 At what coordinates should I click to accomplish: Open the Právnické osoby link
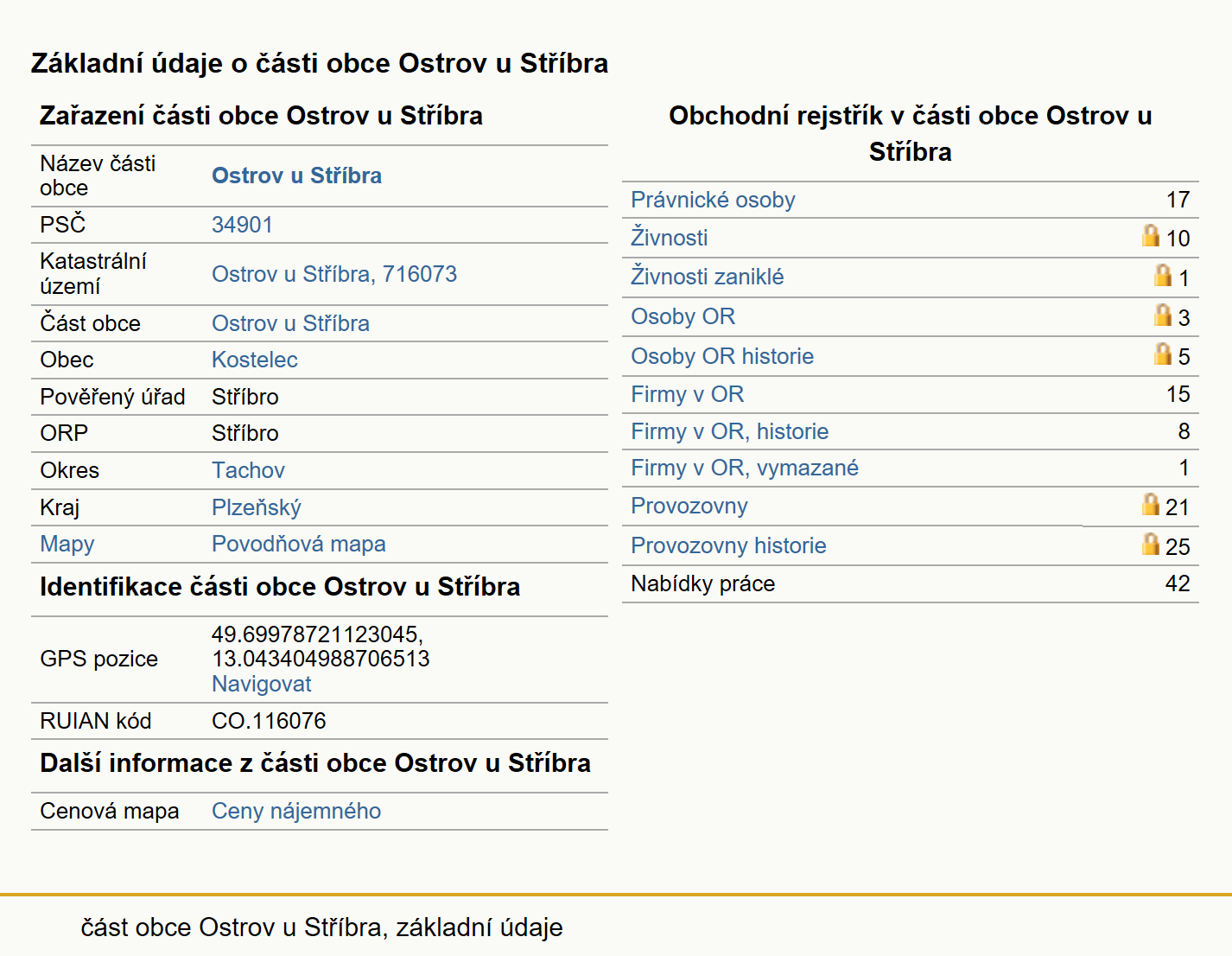[713, 200]
